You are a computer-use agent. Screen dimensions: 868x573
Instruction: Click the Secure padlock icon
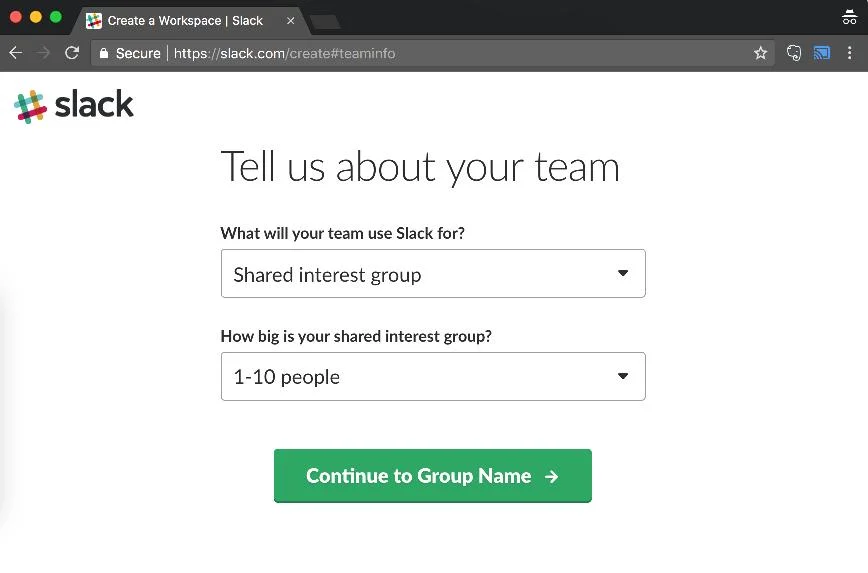(104, 53)
